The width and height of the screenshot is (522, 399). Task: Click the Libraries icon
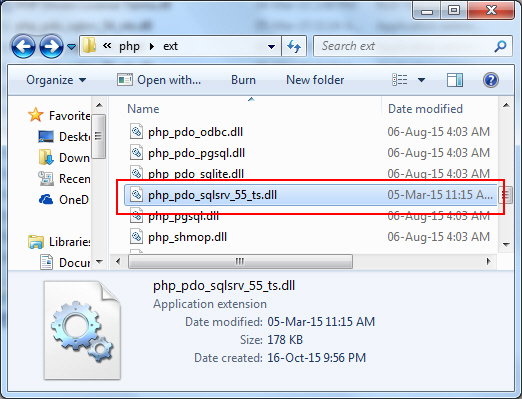click(36, 241)
